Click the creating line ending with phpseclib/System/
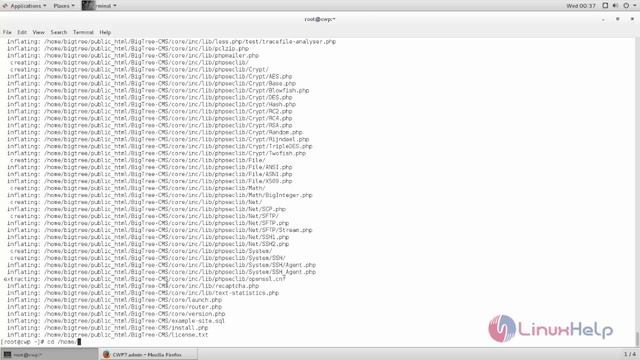 click(141, 251)
